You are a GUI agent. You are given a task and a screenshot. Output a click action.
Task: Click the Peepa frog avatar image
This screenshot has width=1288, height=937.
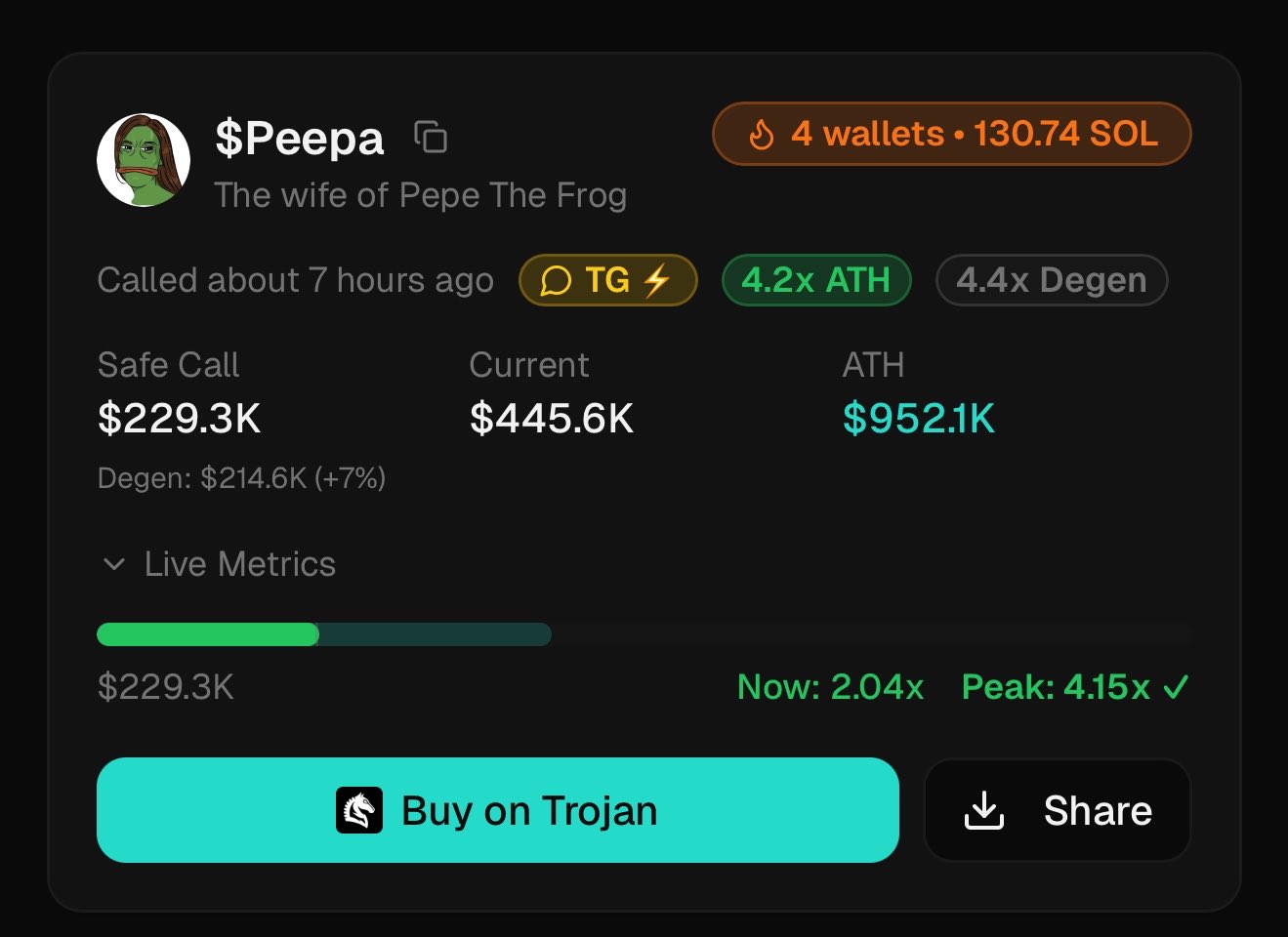[144, 161]
